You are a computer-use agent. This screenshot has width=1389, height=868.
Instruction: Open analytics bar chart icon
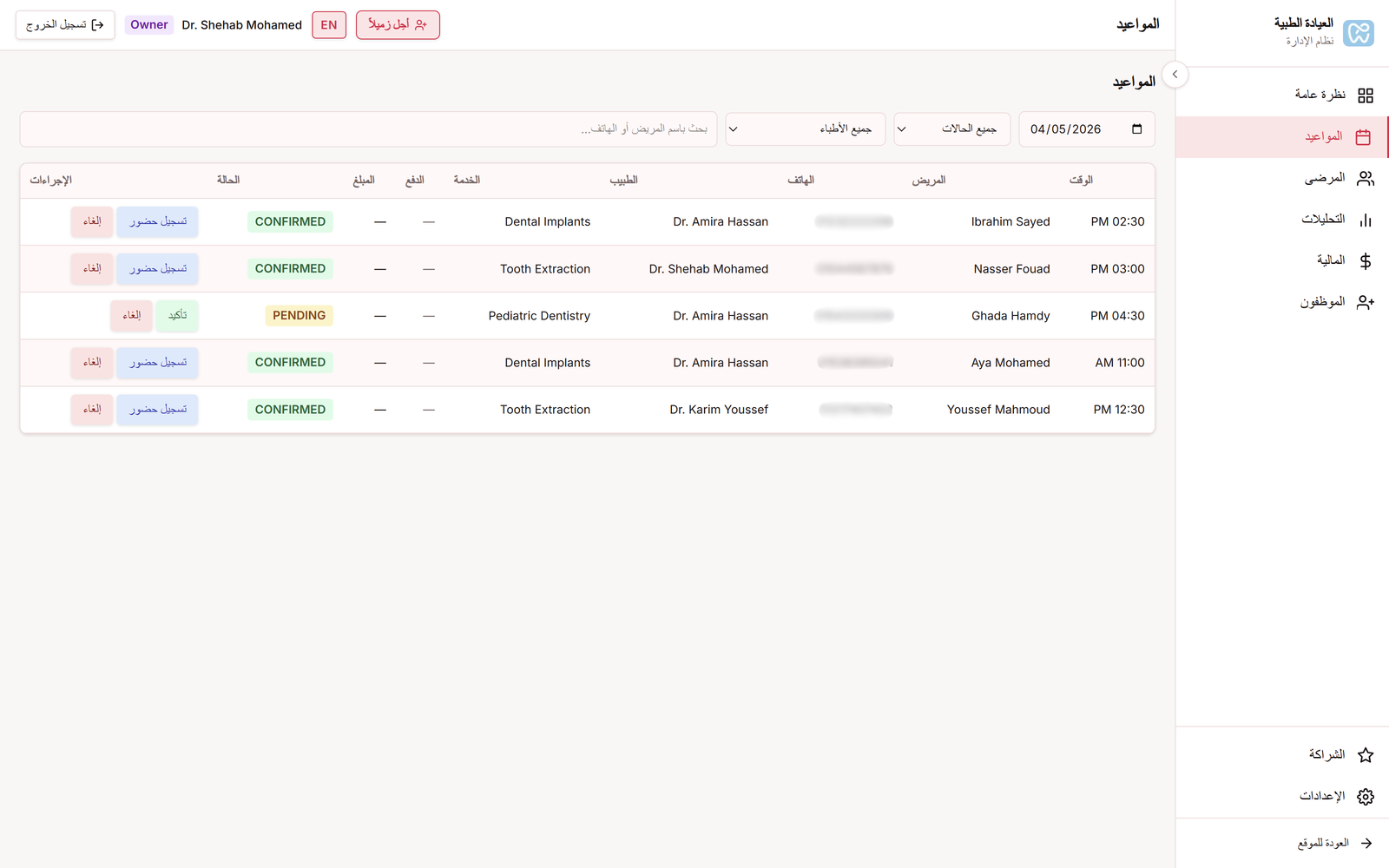(x=1365, y=220)
